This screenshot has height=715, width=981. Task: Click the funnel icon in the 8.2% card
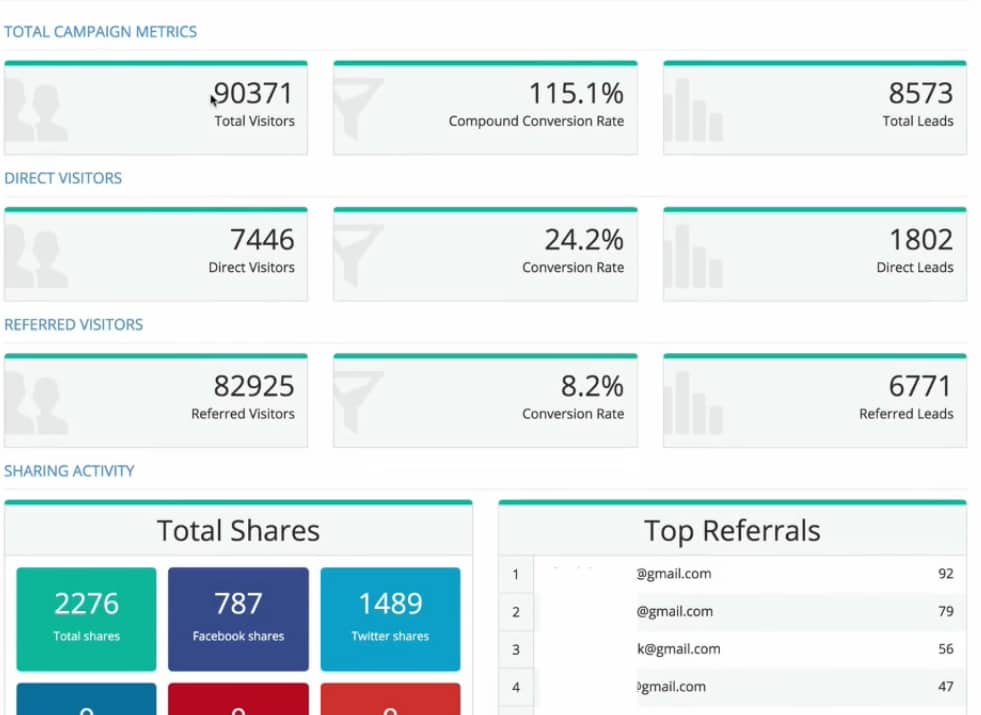tap(358, 401)
